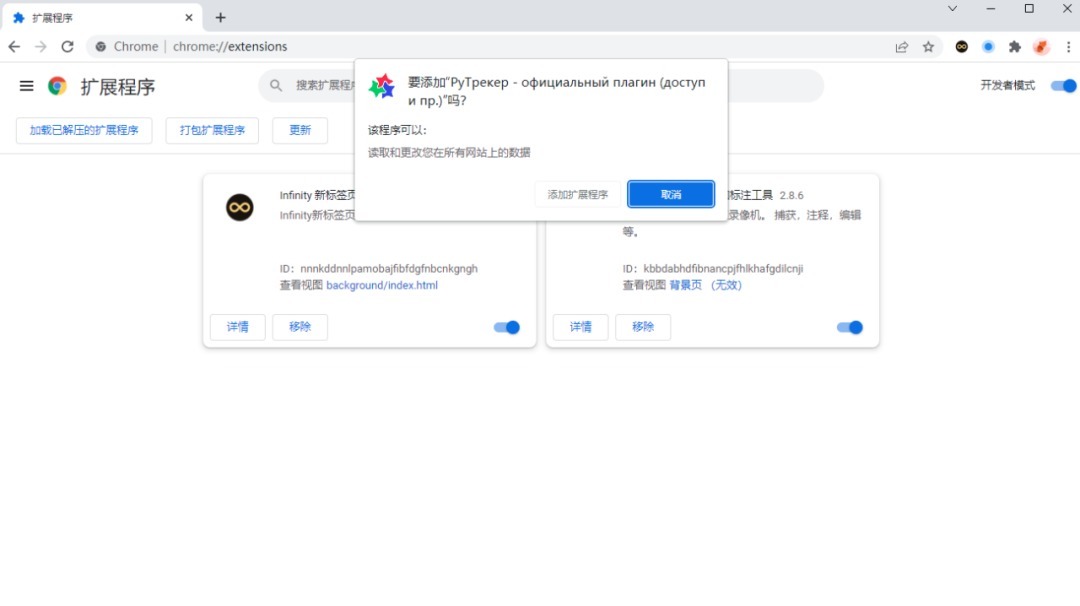Screen dimensions: 1080x606
Task: Open the Extensions puzzle icon
Action: (x=1015, y=47)
